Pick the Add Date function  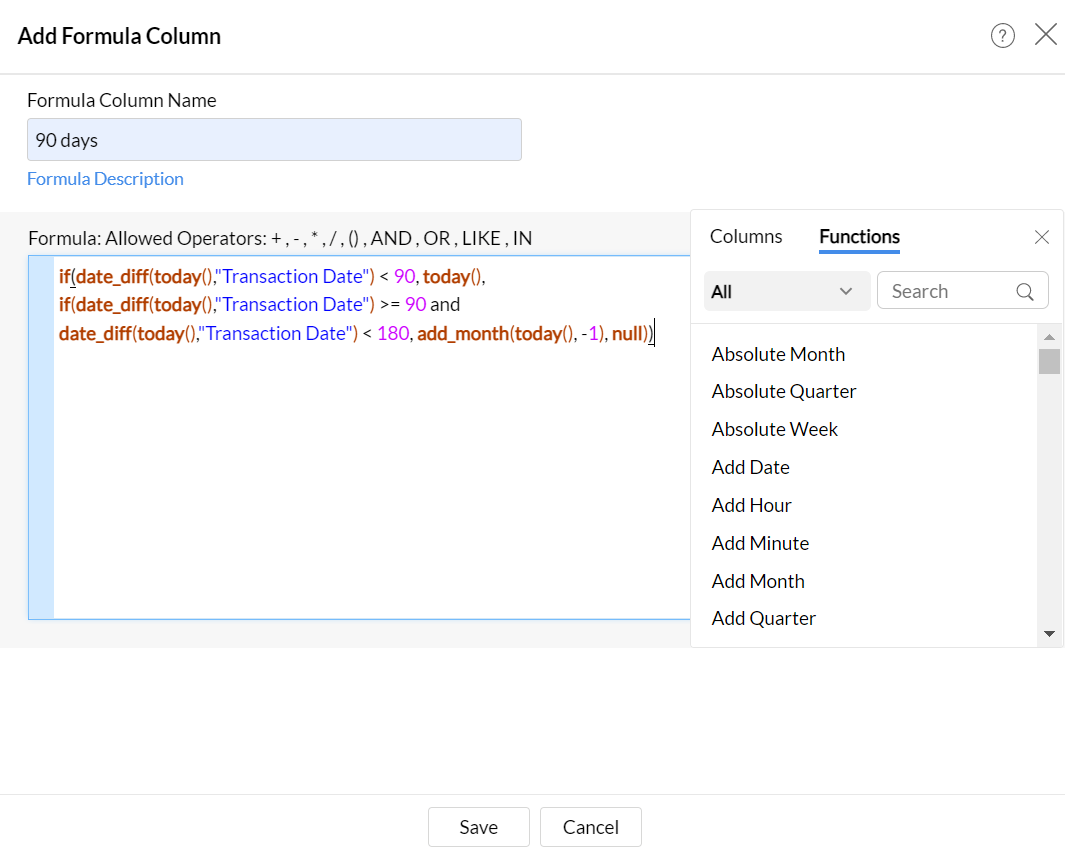pyautogui.click(x=750, y=467)
